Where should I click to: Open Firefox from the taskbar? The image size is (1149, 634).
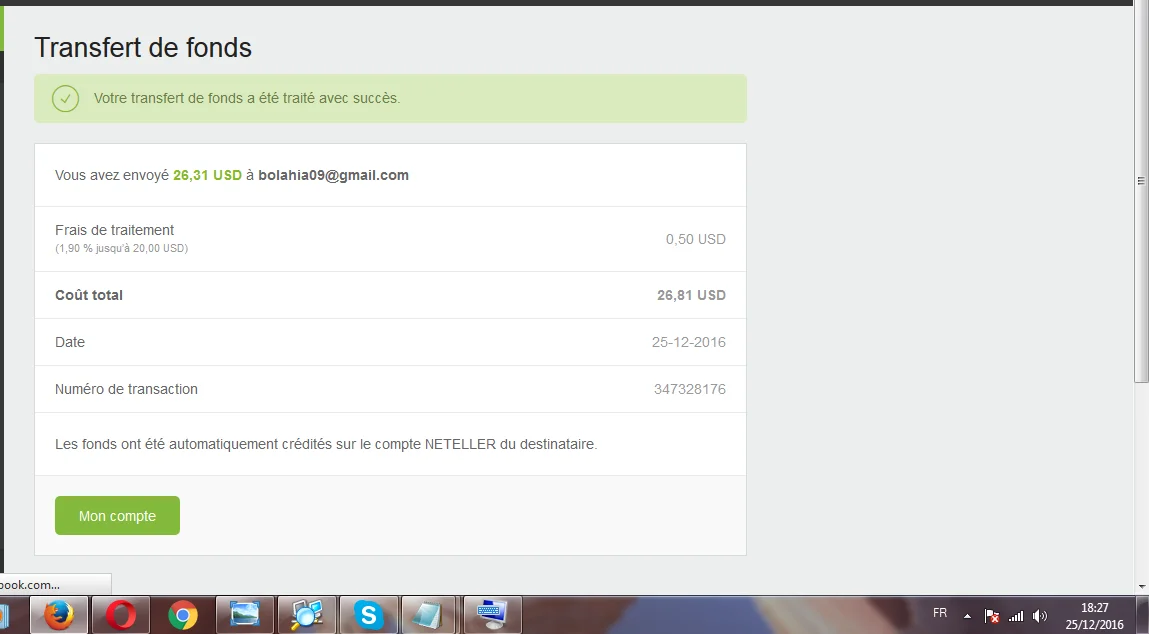(59, 615)
